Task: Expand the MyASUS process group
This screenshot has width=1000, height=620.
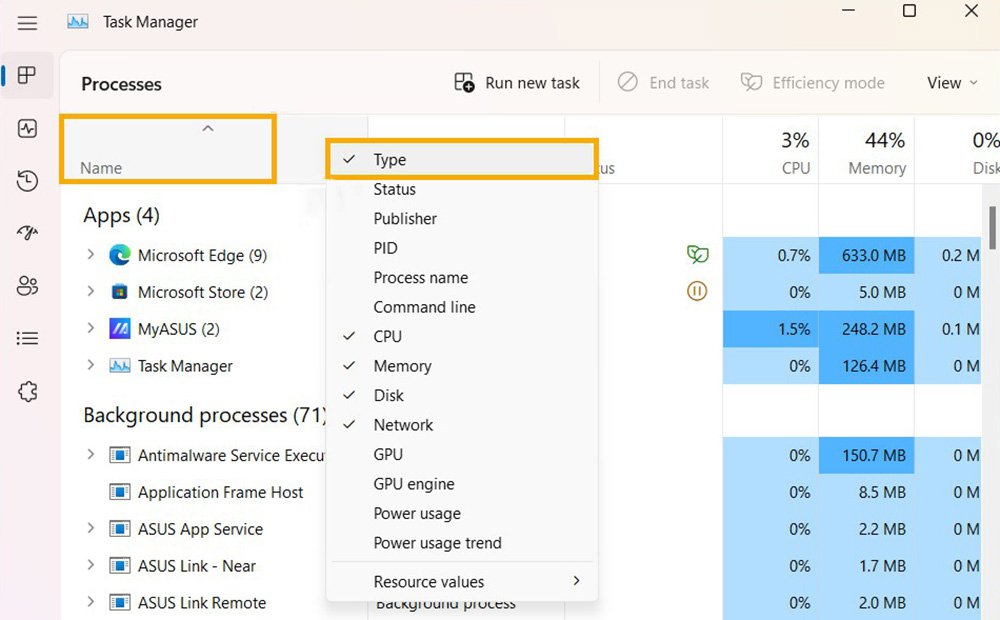Action: click(x=91, y=328)
